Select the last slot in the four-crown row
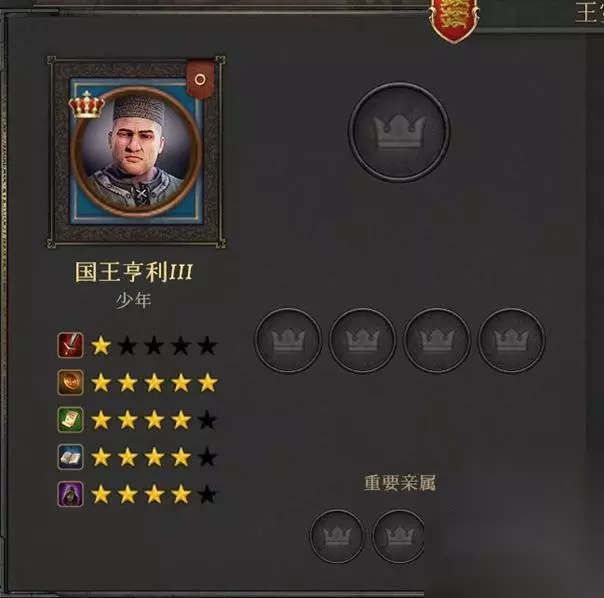604x598 pixels. 511,340
